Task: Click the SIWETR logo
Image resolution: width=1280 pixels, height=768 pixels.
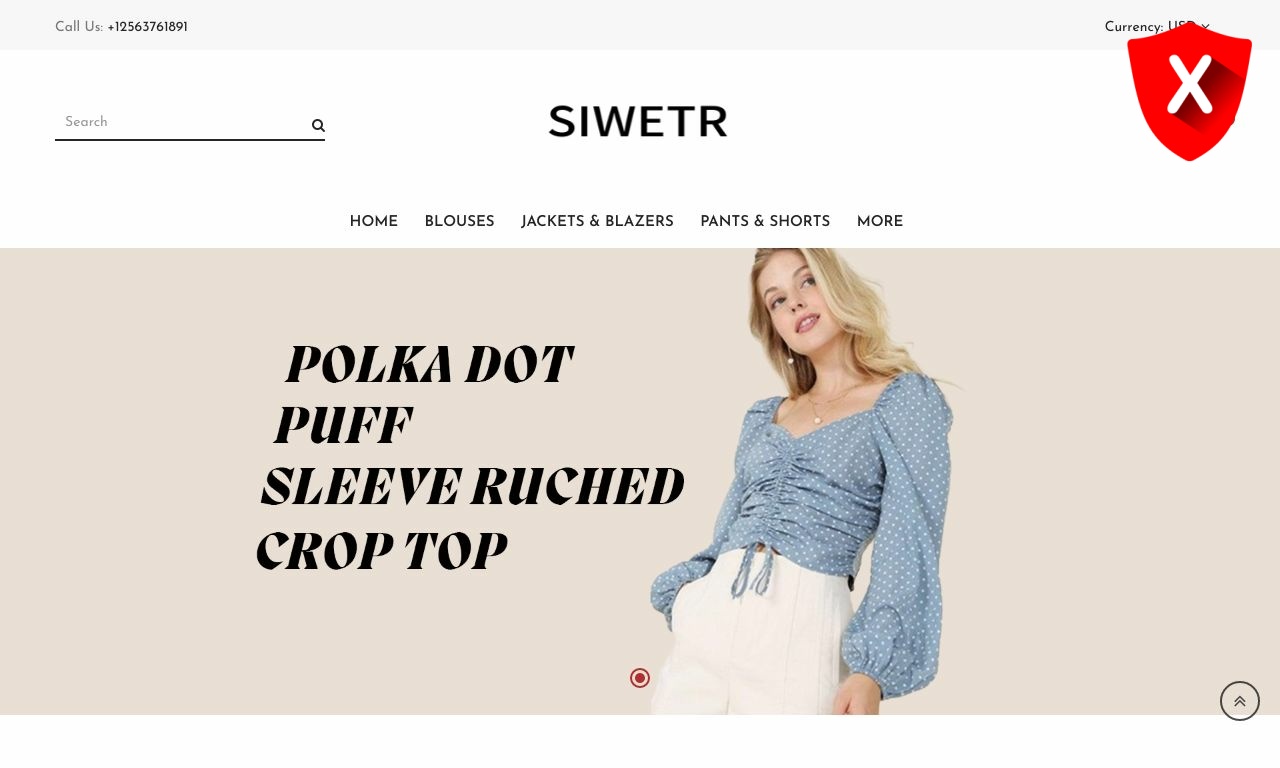Action: coord(638,121)
